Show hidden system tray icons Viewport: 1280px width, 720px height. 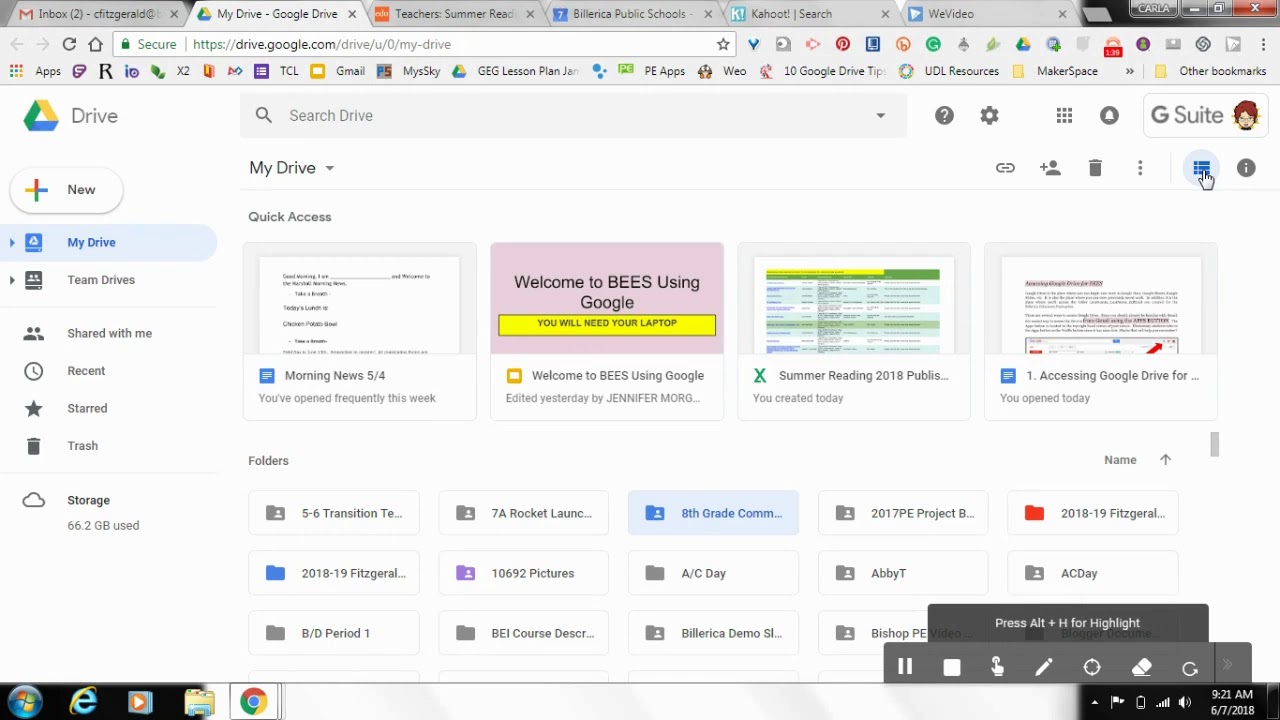[1095, 702]
